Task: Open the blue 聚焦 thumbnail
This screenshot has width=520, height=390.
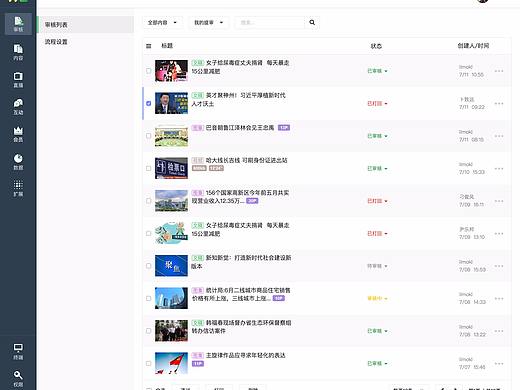Action: point(171,266)
